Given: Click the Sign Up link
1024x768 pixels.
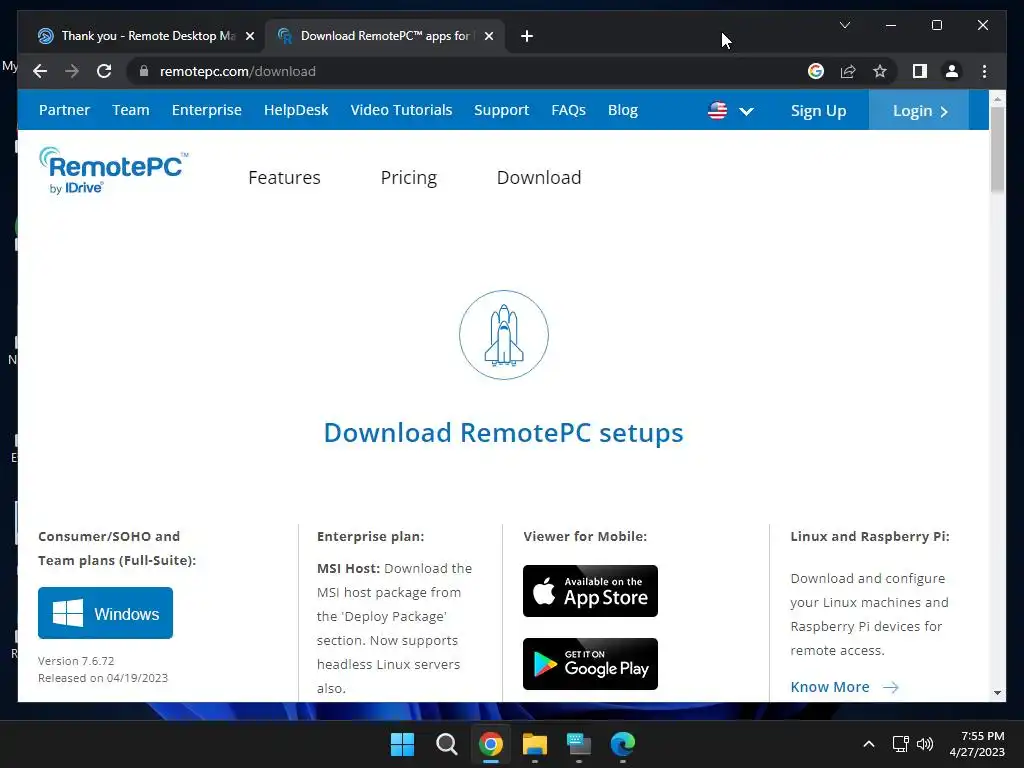Looking at the screenshot, I should [x=818, y=110].
